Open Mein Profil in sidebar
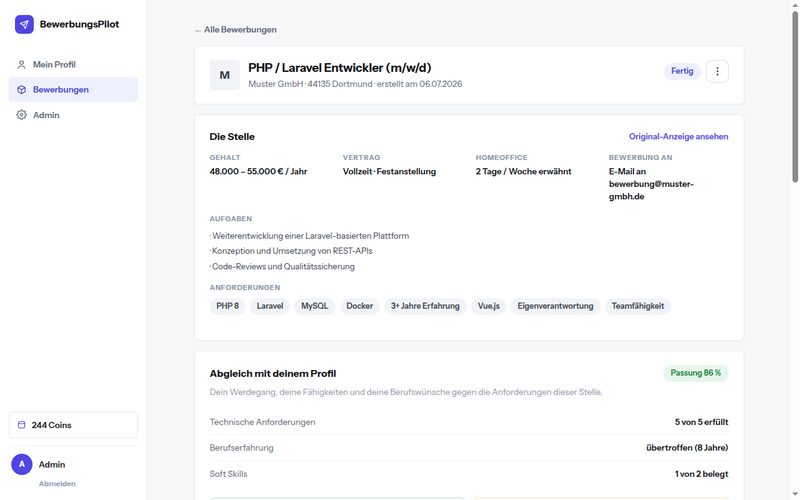 (x=73, y=65)
